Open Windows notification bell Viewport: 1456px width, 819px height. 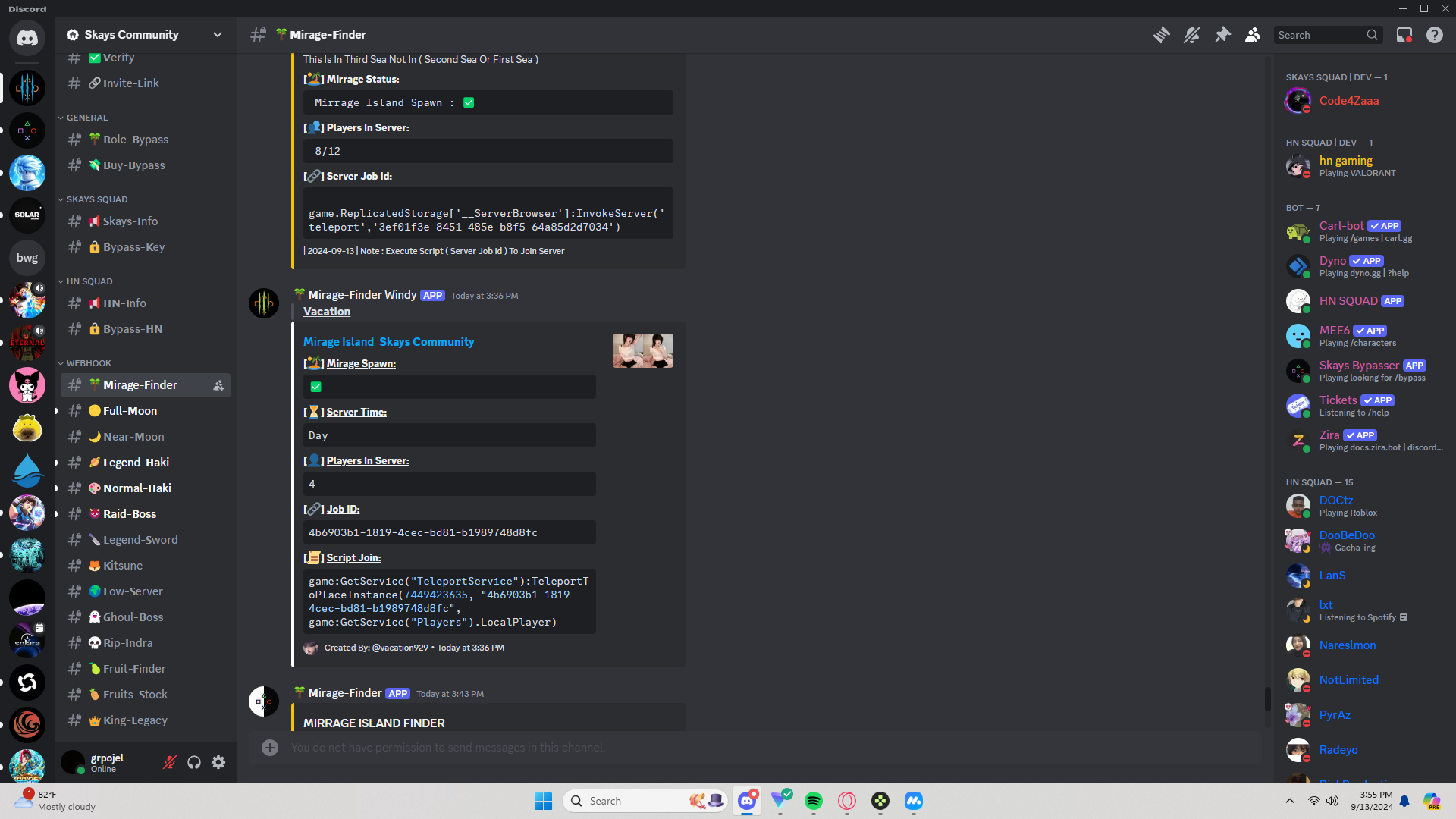[1404, 801]
